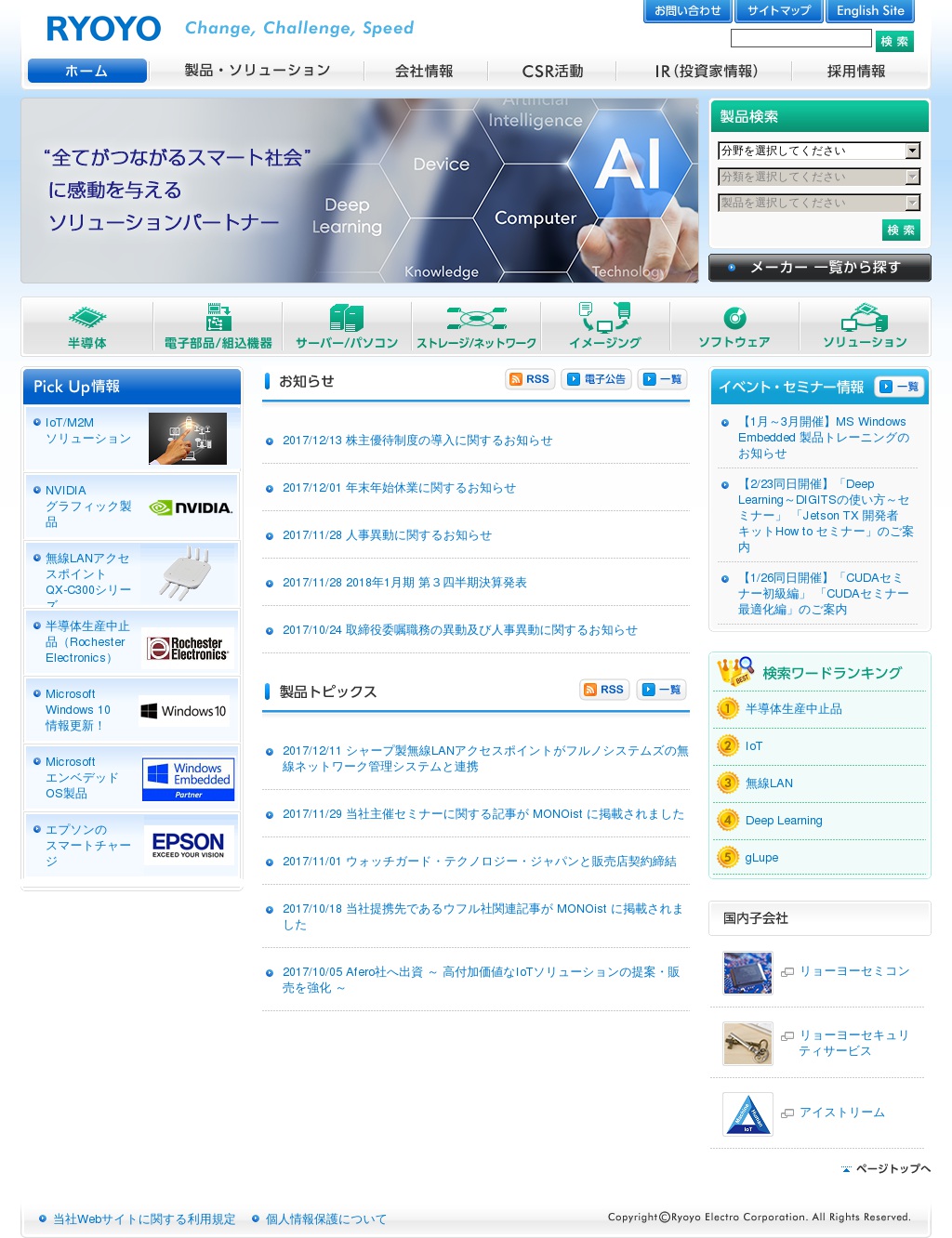The width and height of the screenshot is (952, 1238).
Task: Open the サーバー/パソコン icon category
Action: click(347, 326)
